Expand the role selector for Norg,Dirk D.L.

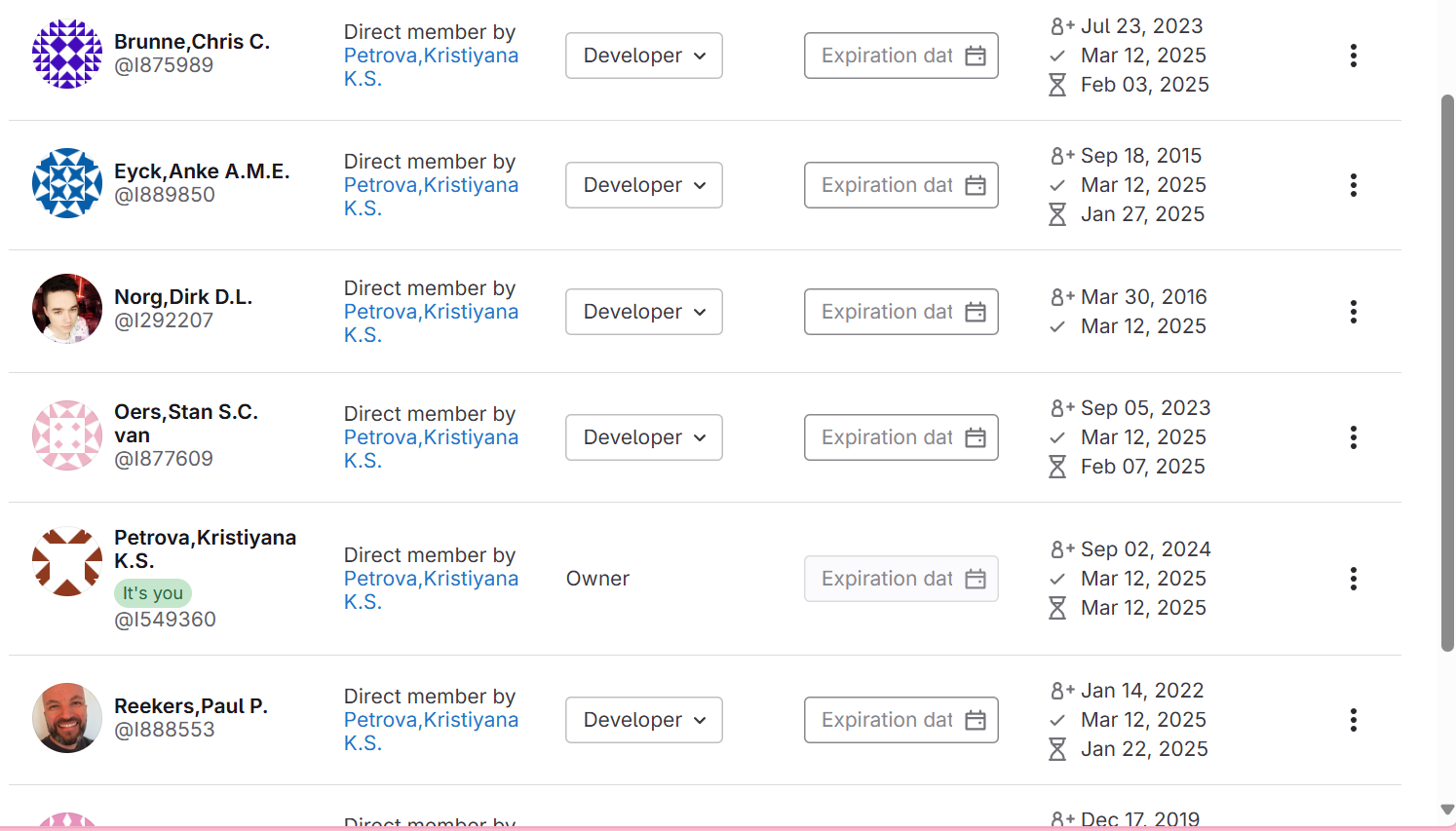(643, 312)
